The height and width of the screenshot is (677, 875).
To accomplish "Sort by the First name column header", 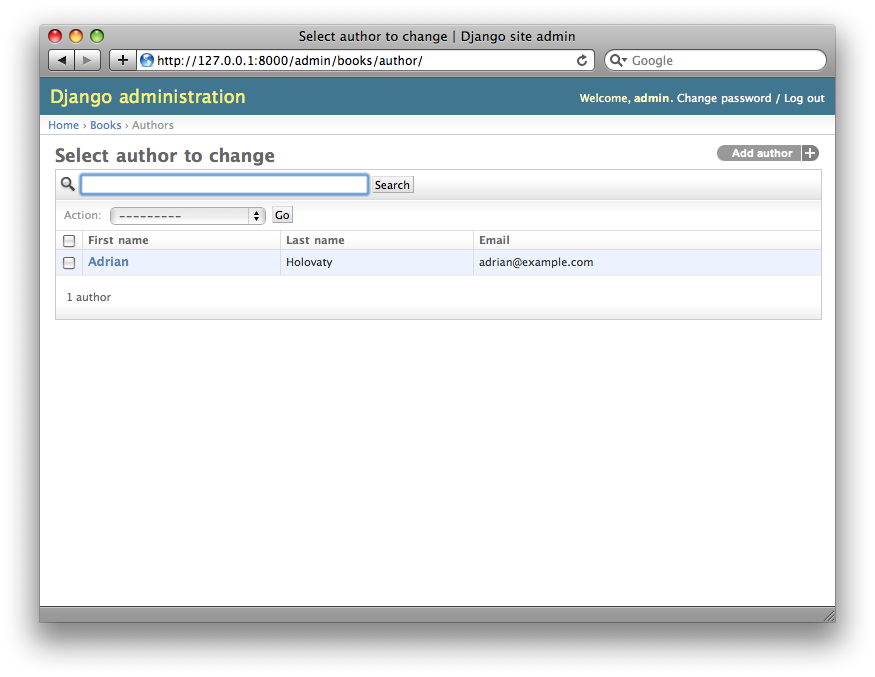I will click(118, 240).
